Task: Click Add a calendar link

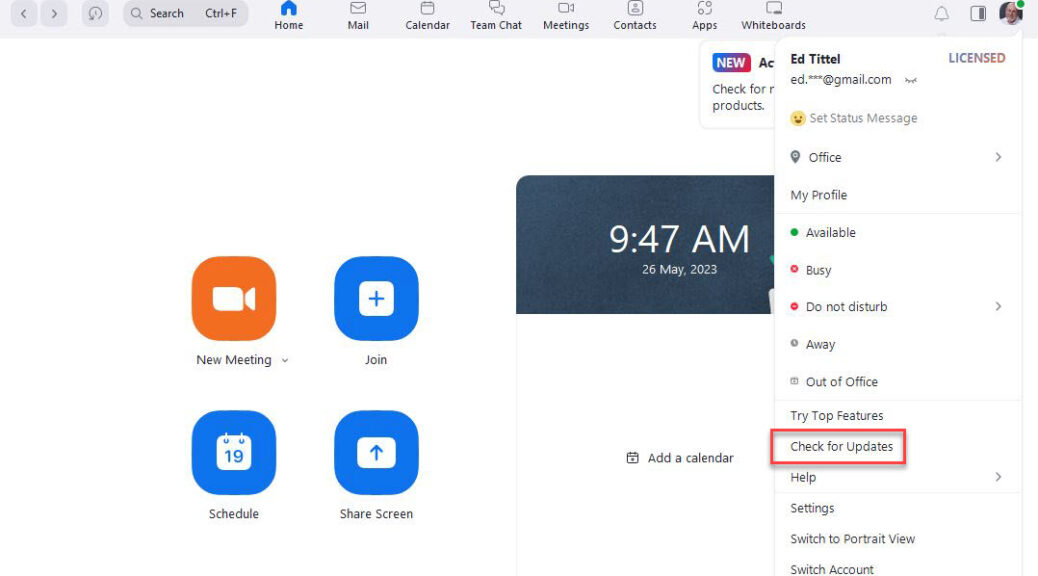Action: pos(680,458)
